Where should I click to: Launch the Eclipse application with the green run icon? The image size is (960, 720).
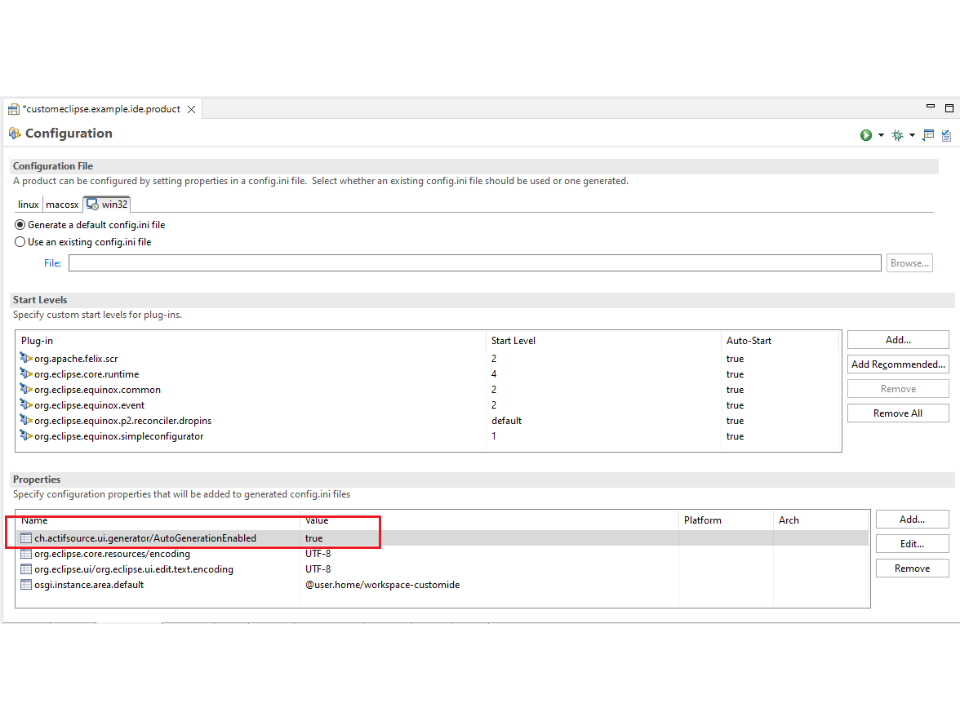pyautogui.click(x=866, y=135)
